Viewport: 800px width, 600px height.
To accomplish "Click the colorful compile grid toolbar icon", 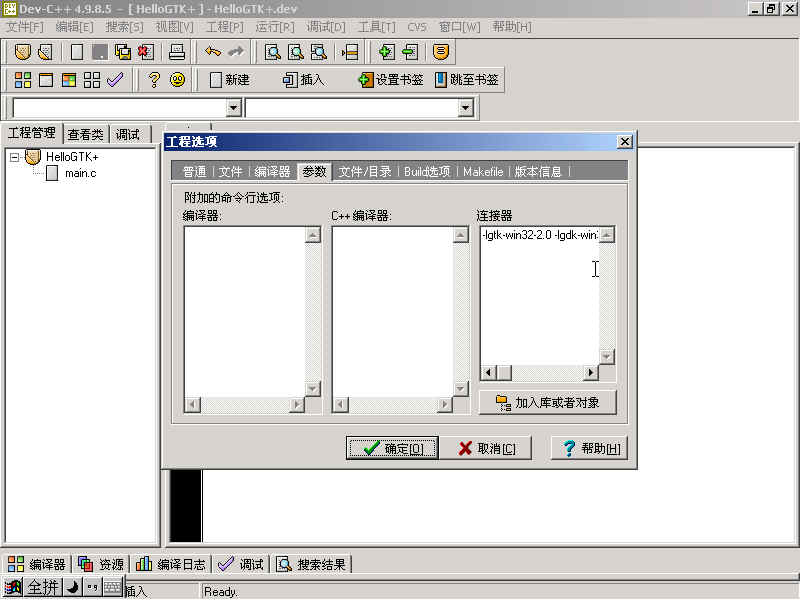I will tap(22, 80).
